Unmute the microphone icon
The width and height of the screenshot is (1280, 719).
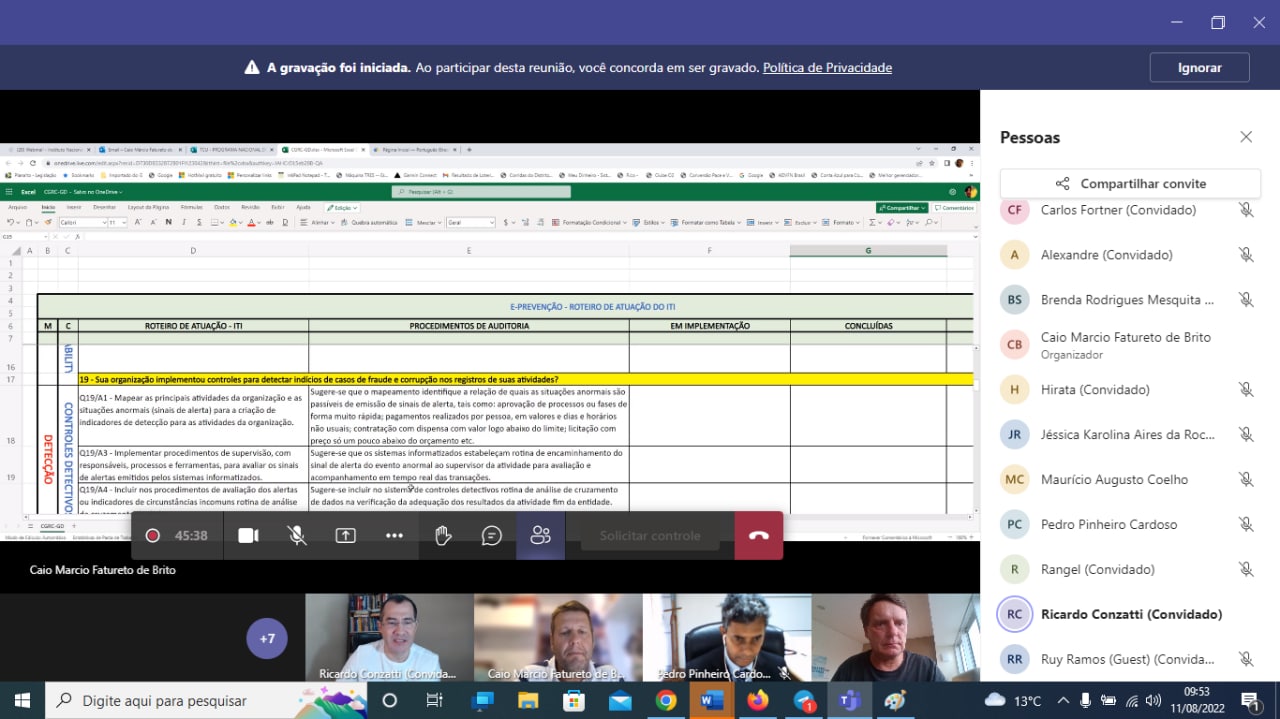296,535
